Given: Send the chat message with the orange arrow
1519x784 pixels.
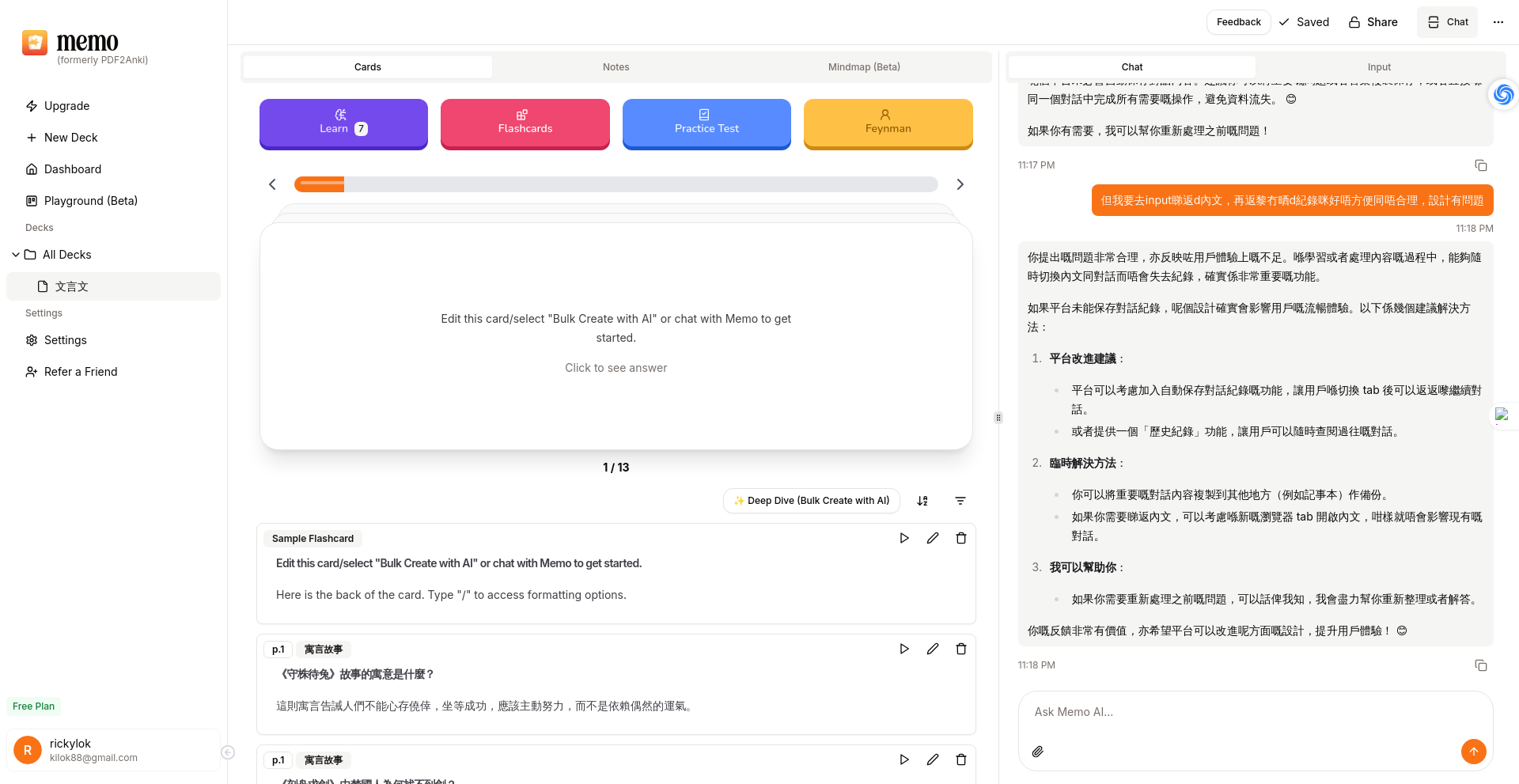Looking at the screenshot, I should [x=1473, y=752].
